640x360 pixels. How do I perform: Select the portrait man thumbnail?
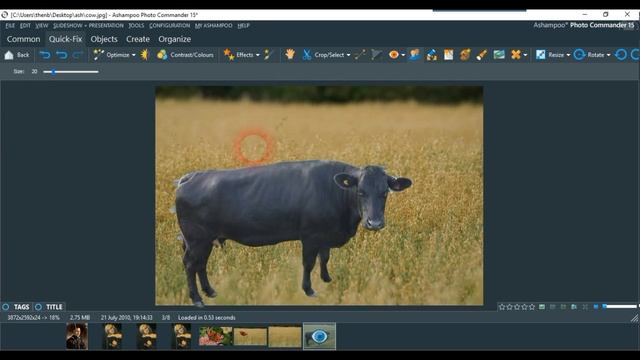(77, 336)
